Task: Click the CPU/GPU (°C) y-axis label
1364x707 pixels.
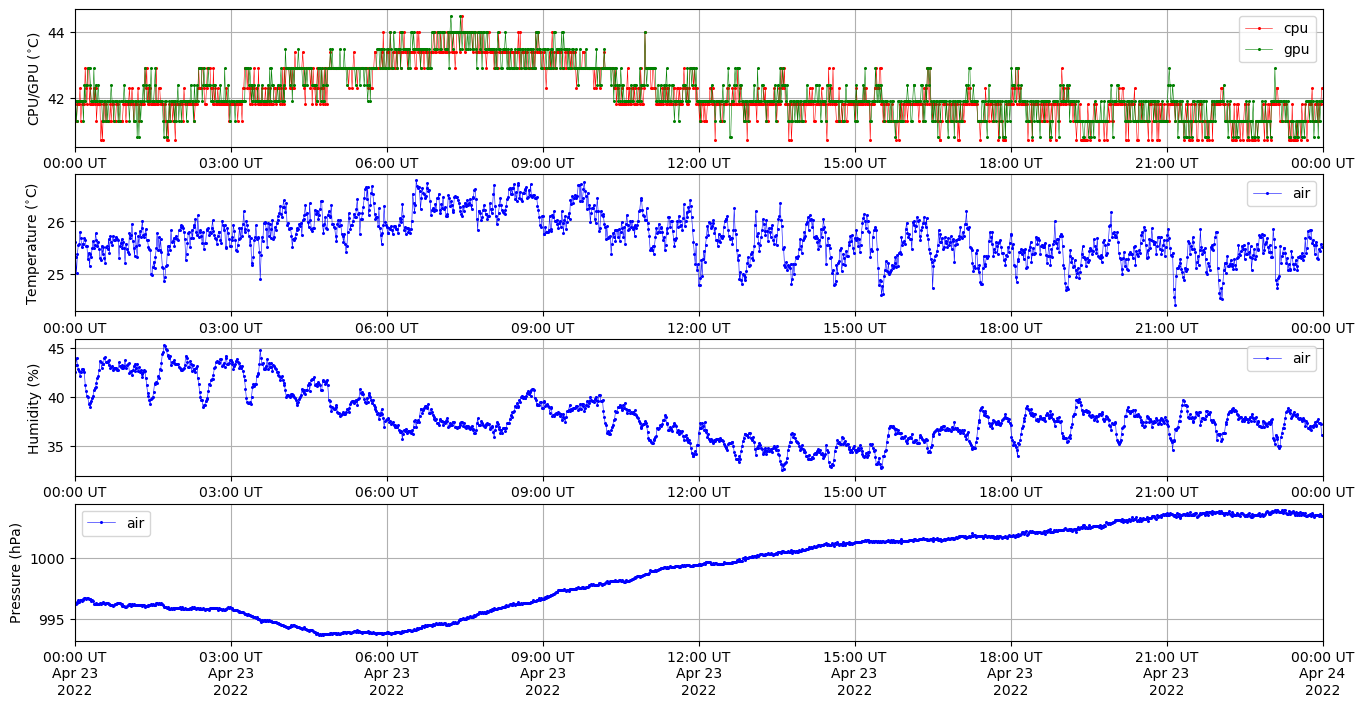Action: [33, 79]
